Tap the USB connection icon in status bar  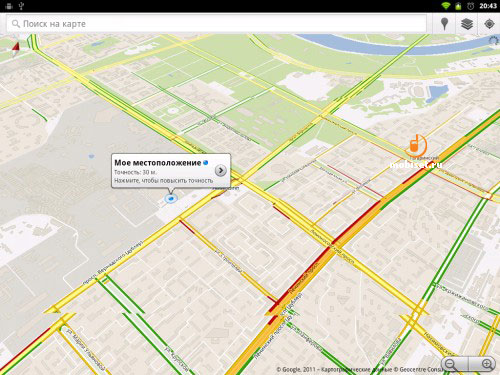(22, 6)
